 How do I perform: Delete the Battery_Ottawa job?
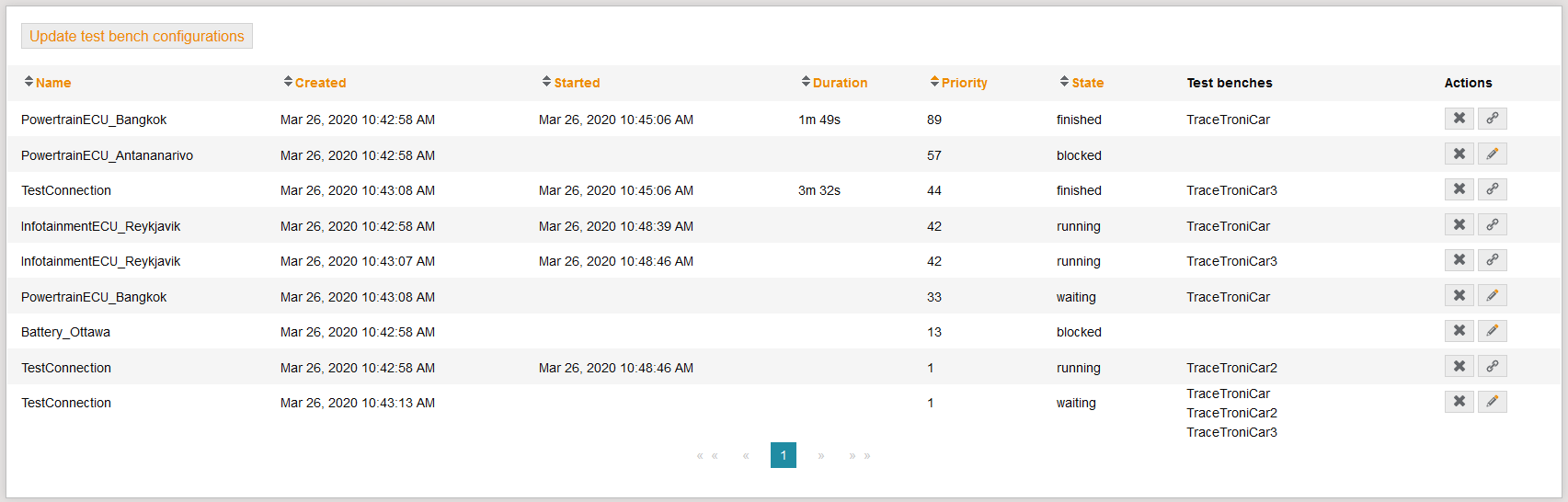pyautogui.click(x=1459, y=331)
